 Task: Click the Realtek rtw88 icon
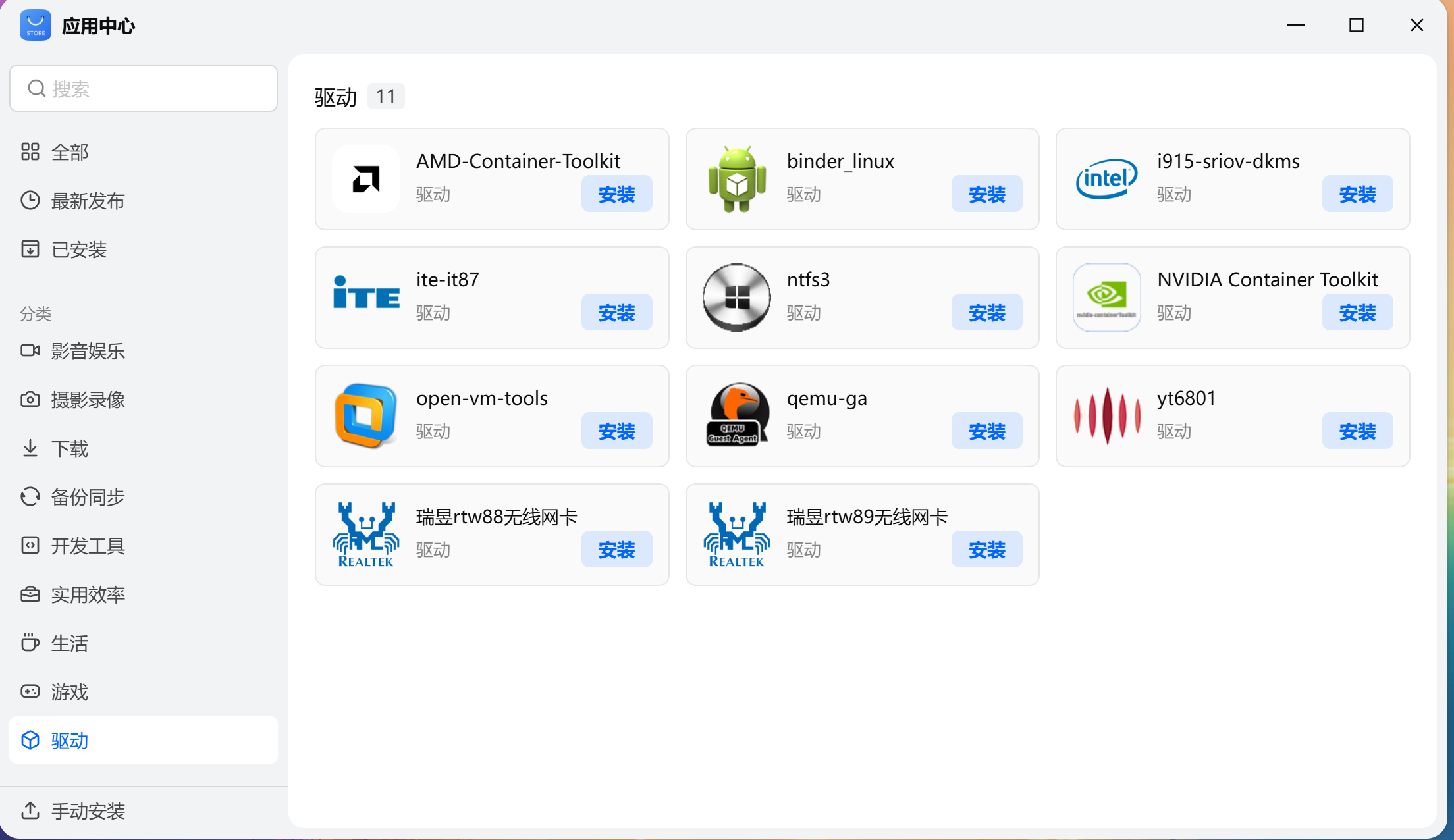pos(366,535)
